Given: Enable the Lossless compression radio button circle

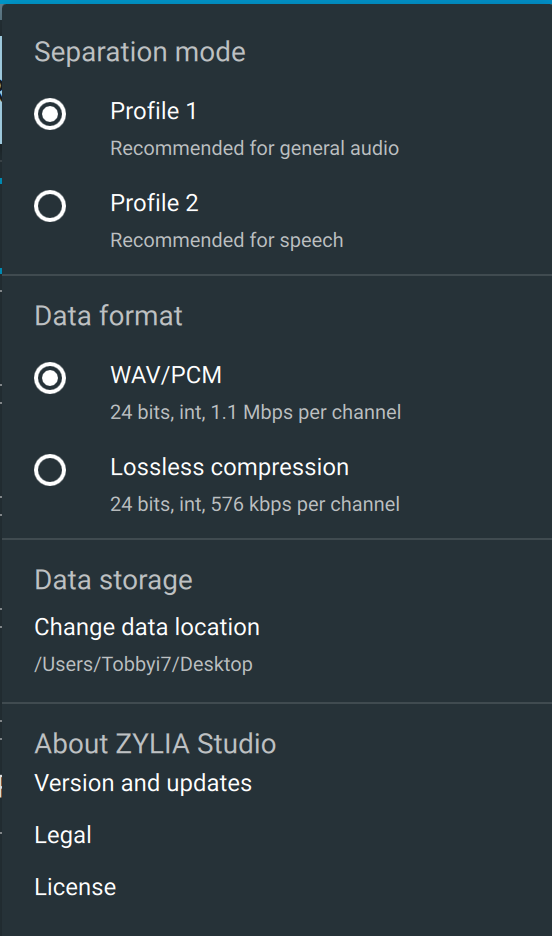Looking at the screenshot, I should click(x=50, y=470).
